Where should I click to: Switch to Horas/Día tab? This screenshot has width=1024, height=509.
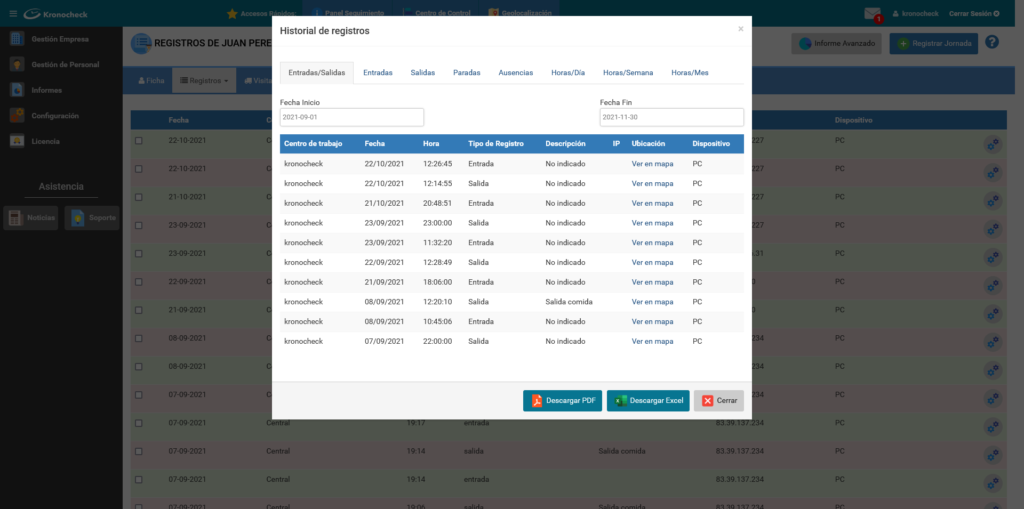coord(568,73)
